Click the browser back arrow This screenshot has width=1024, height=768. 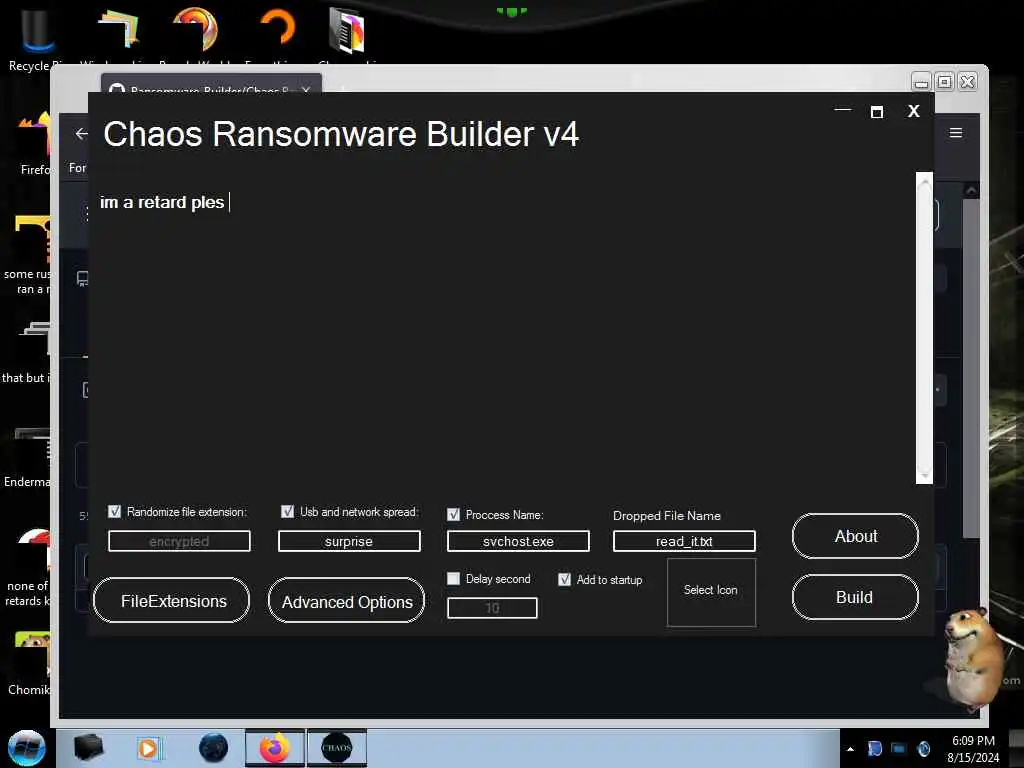coord(81,134)
